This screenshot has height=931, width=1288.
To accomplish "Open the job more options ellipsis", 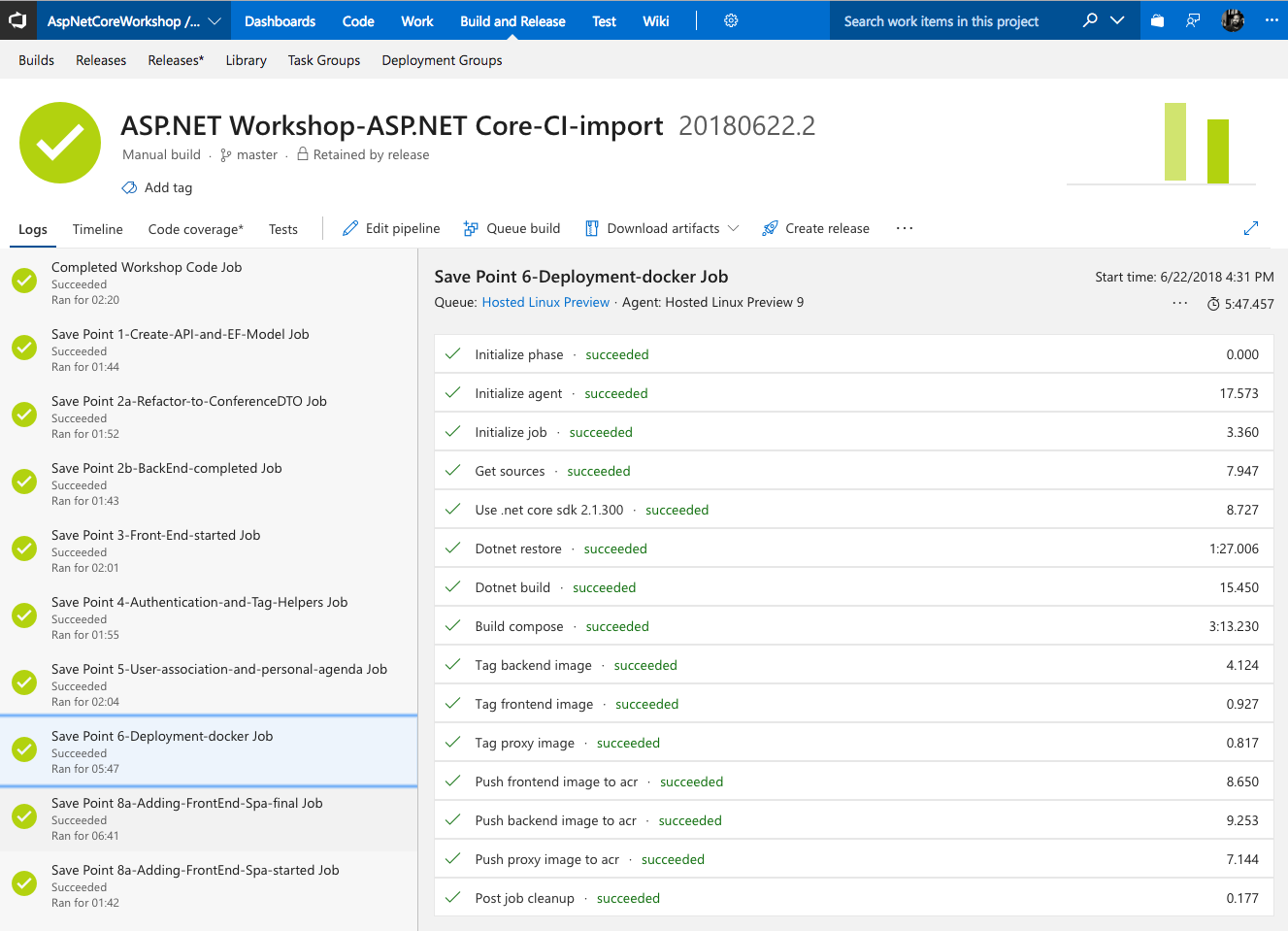I will point(1180,303).
